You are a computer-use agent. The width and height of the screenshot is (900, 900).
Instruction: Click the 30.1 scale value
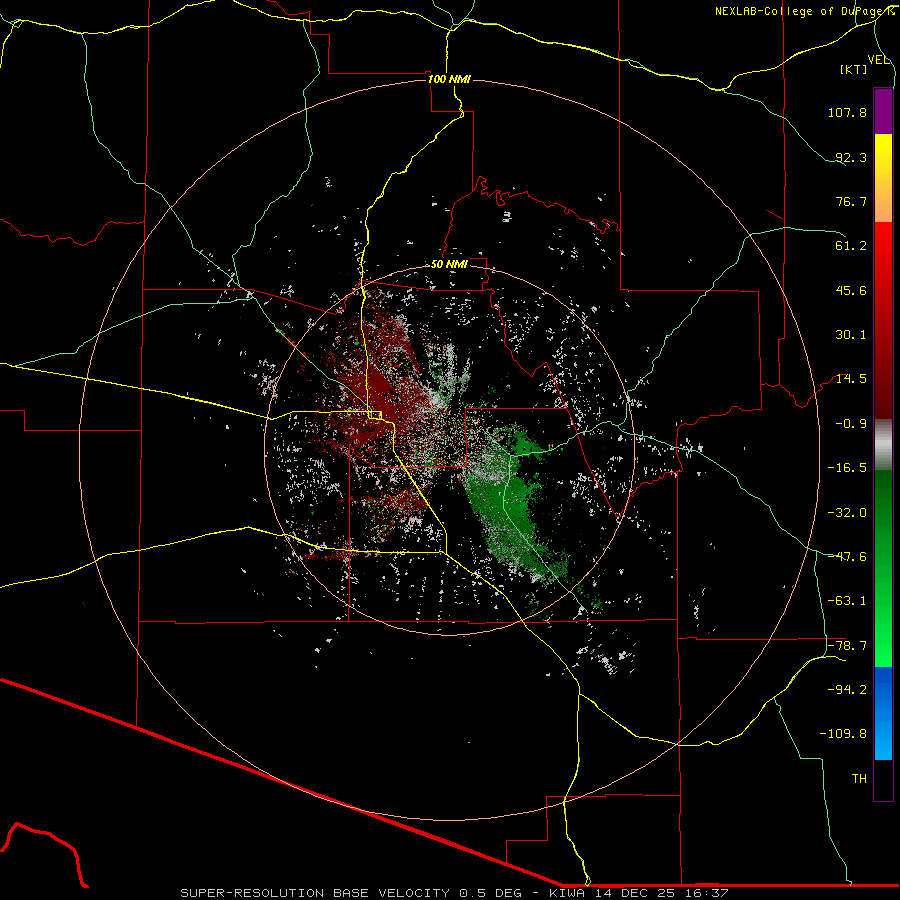pos(851,335)
